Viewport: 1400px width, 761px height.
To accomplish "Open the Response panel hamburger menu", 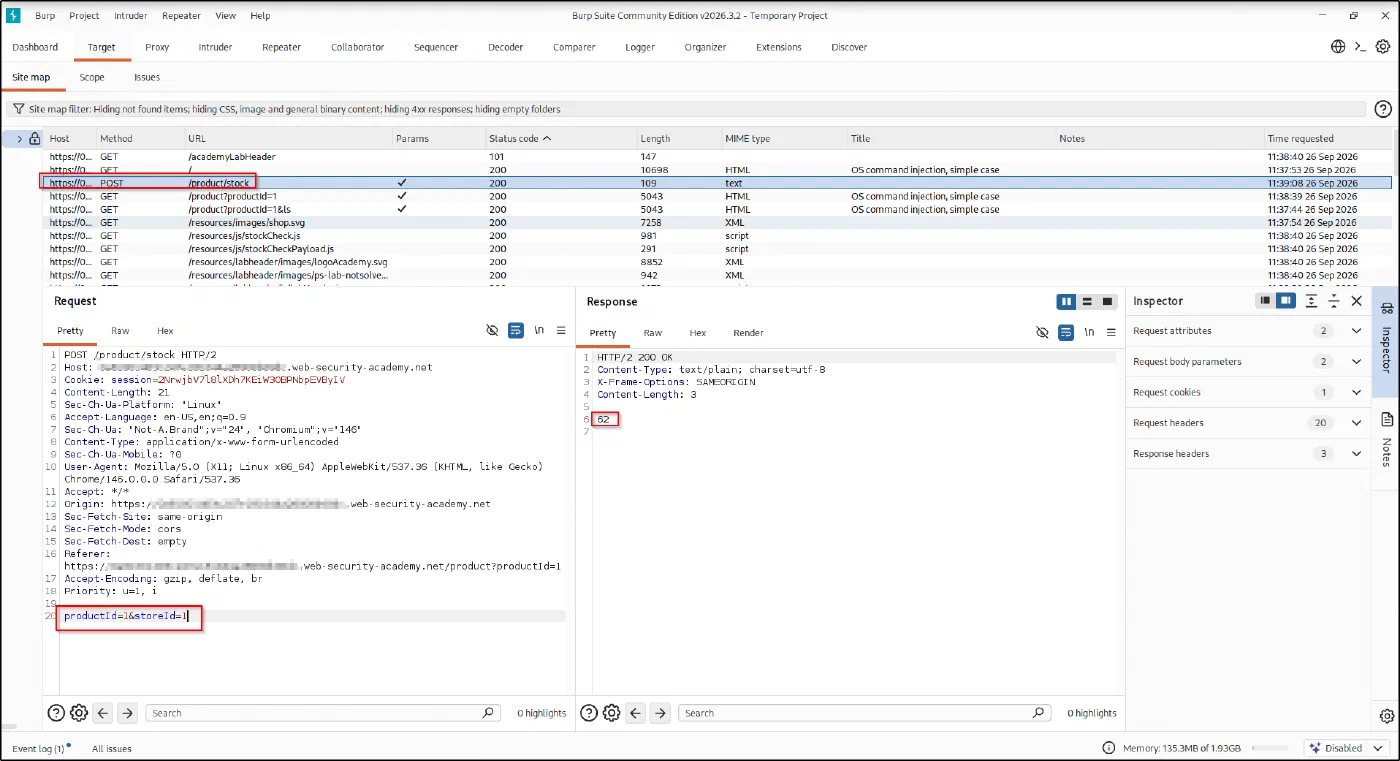I will 1111,332.
